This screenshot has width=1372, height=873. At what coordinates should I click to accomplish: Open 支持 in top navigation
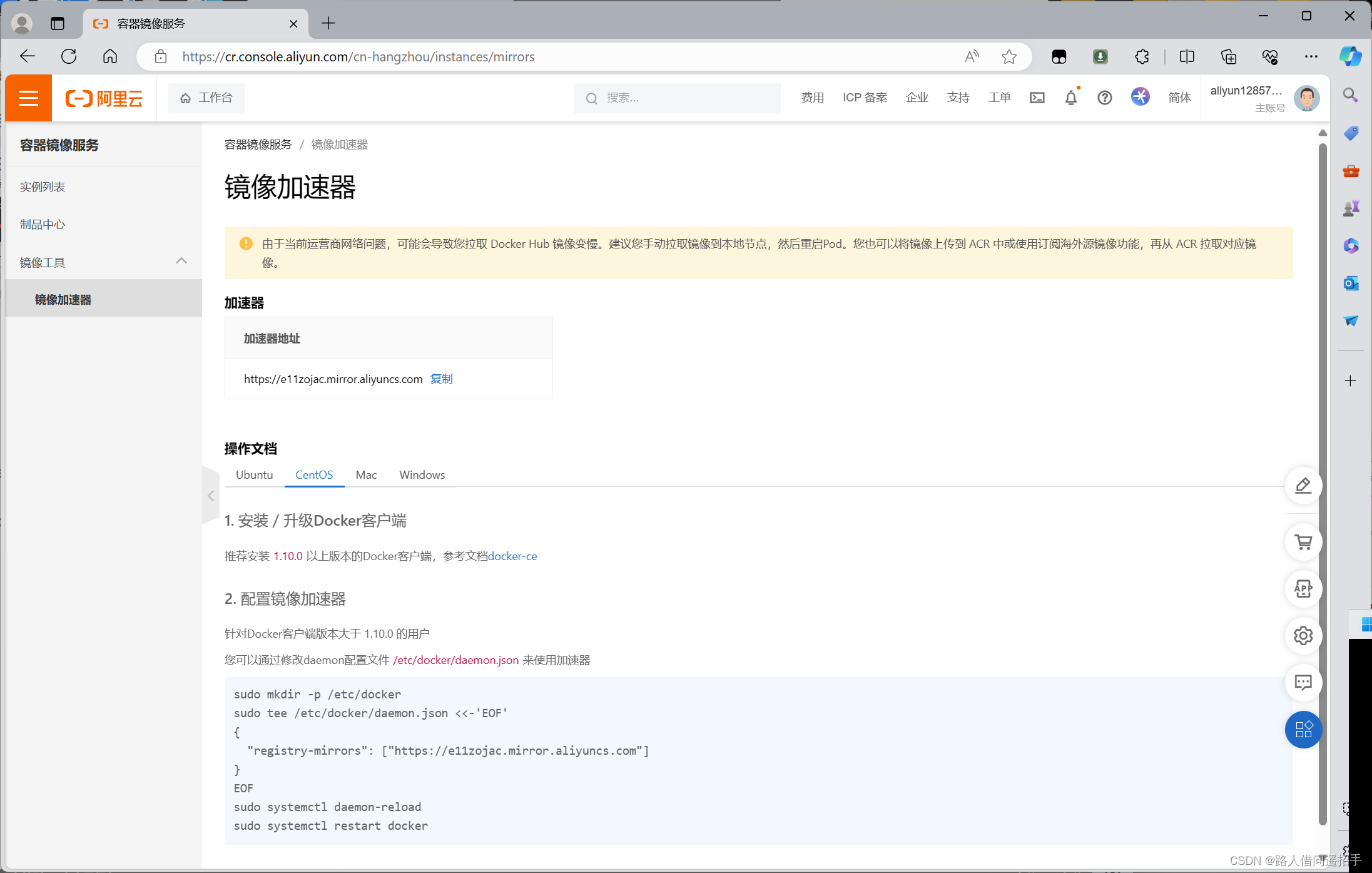click(958, 98)
